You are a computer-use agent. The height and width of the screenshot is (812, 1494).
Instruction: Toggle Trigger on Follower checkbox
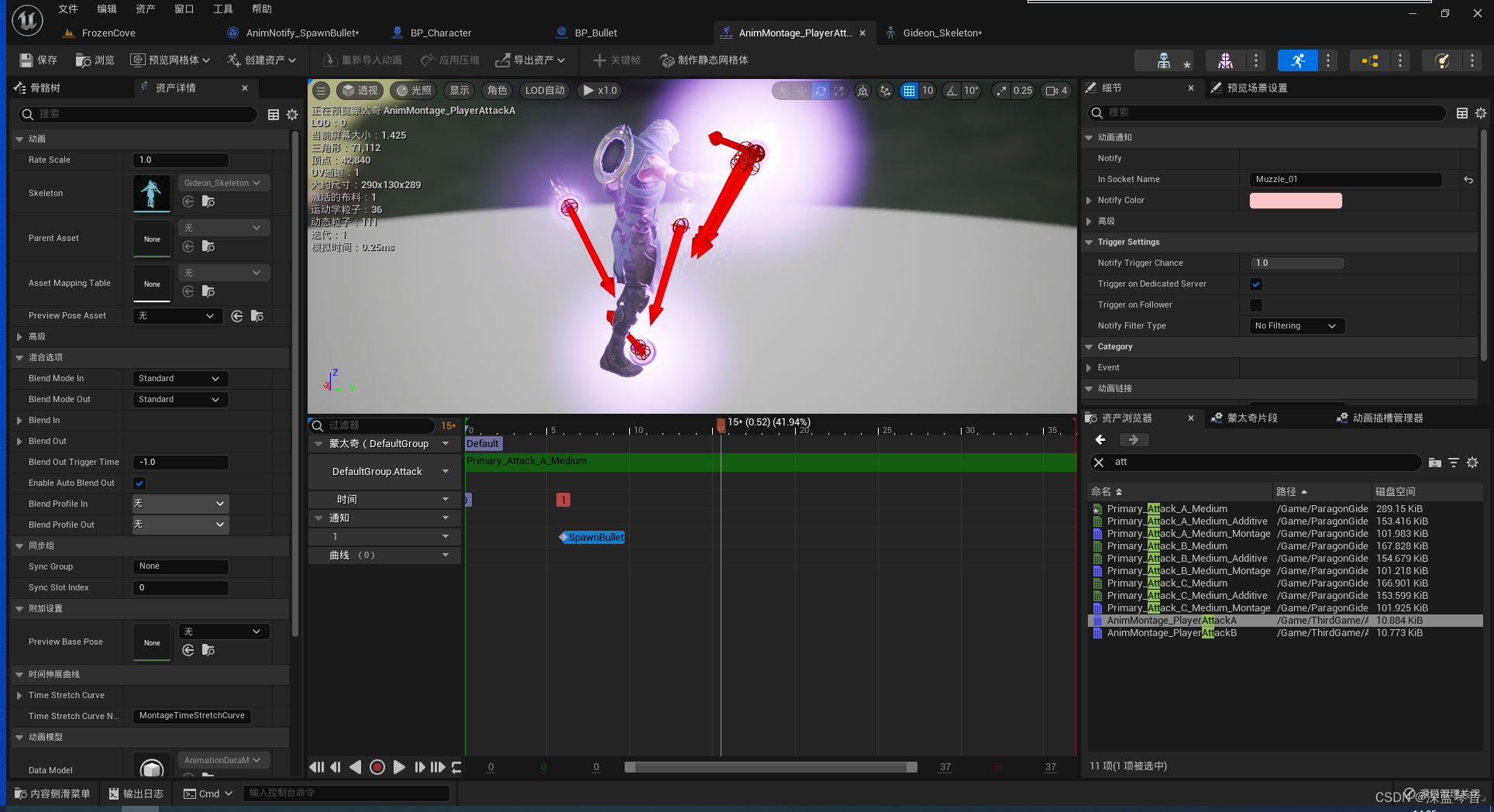[1256, 305]
